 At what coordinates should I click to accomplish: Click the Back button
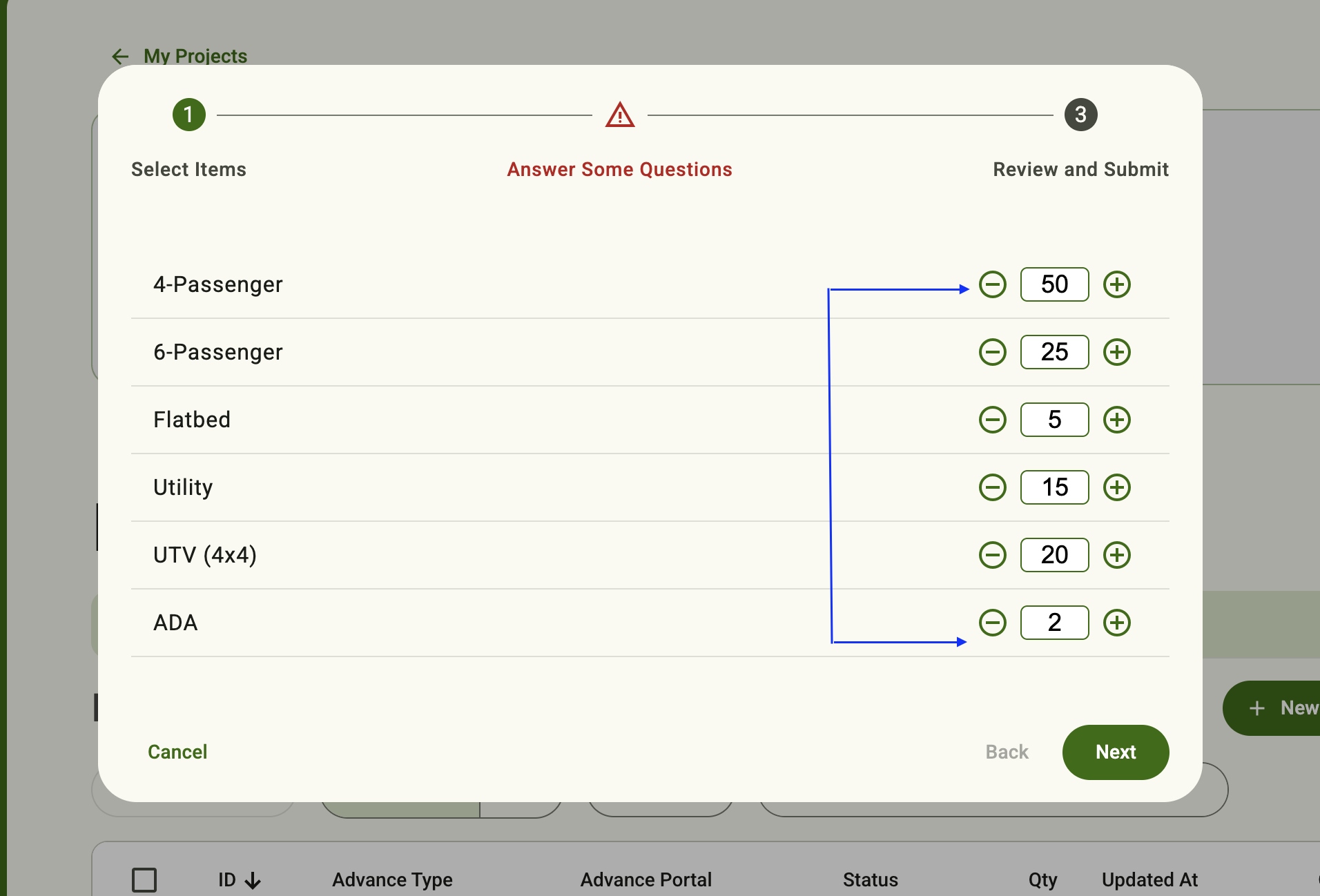tap(1007, 752)
